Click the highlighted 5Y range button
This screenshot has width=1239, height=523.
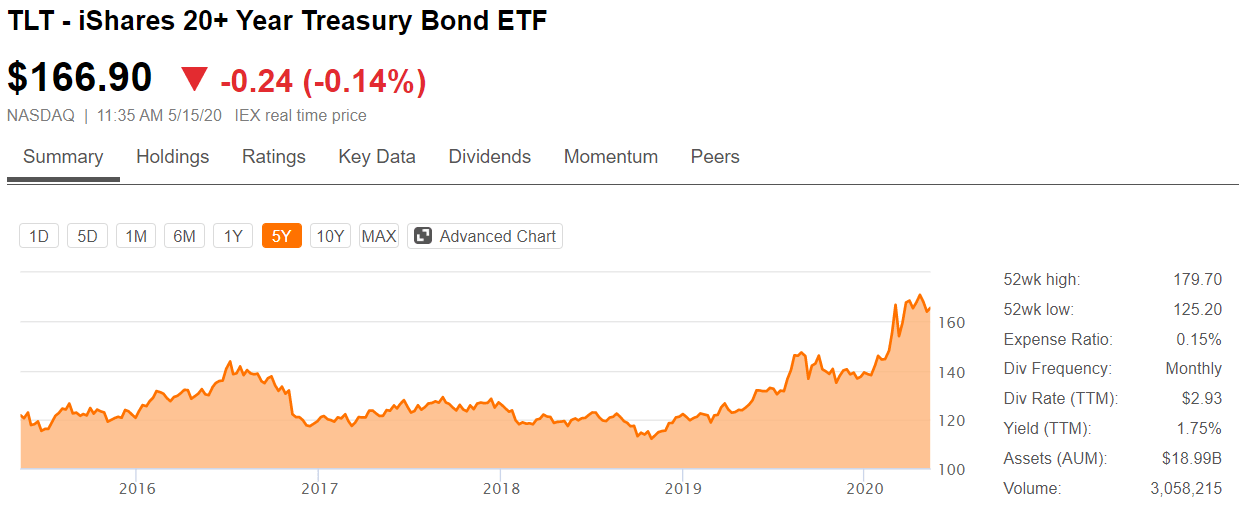pos(281,236)
